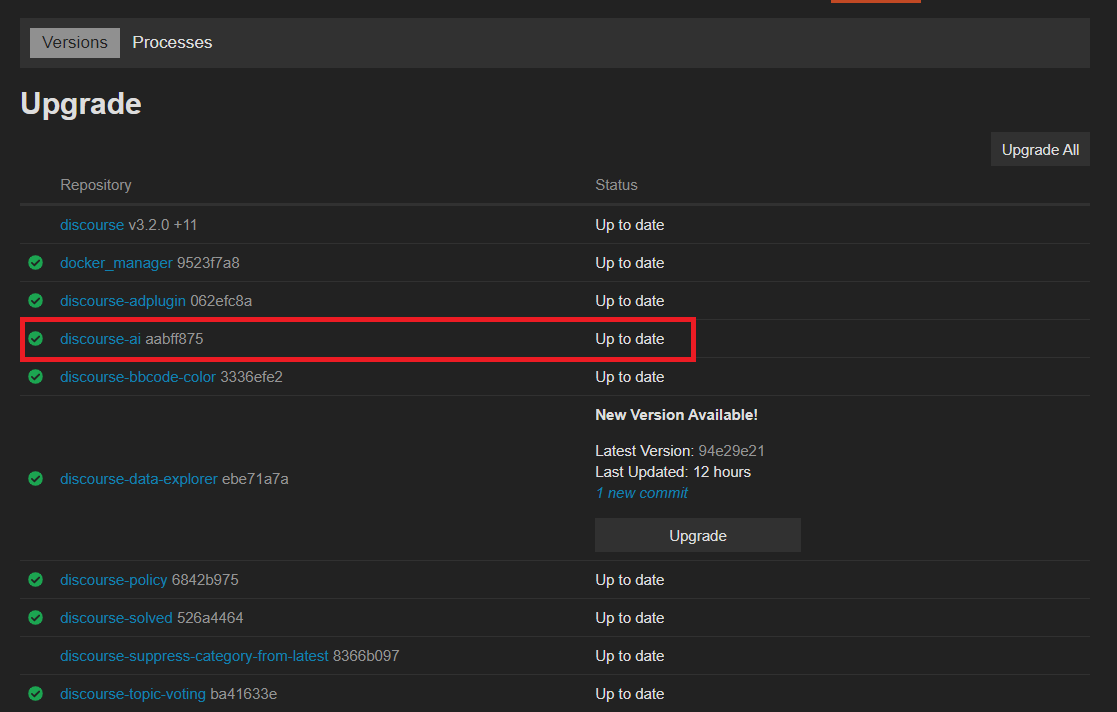The image size is (1117, 712).
Task: Click 'Up to date' status for discourse-topic-voting
Action: click(x=630, y=694)
